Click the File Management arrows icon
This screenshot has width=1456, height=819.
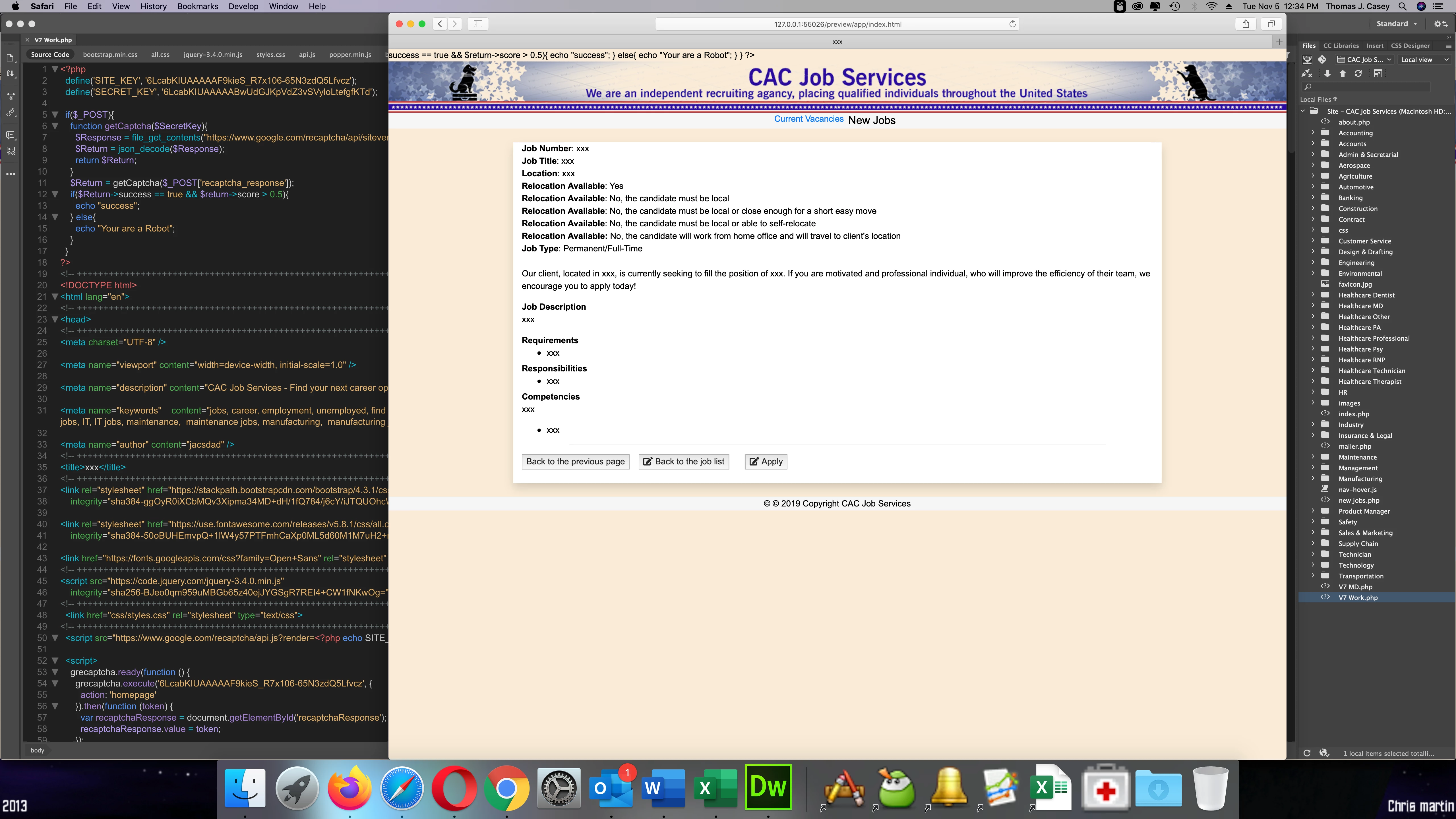[x=11, y=73]
